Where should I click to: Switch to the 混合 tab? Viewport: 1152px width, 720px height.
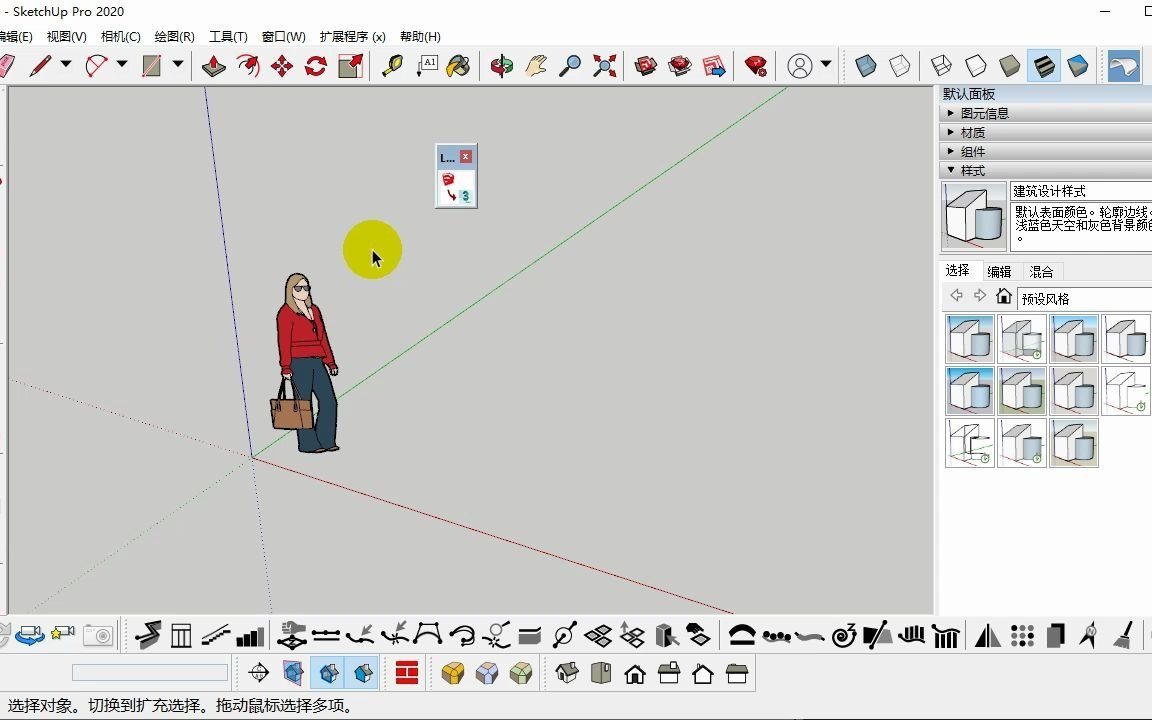point(1041,272)
